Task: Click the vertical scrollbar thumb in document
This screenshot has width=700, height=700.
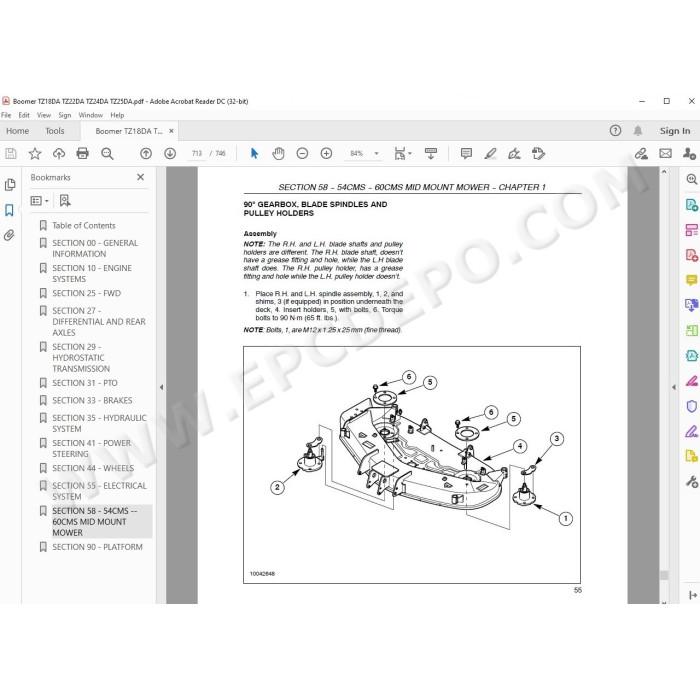Action: pyautogui.click(x=664, y=575)
